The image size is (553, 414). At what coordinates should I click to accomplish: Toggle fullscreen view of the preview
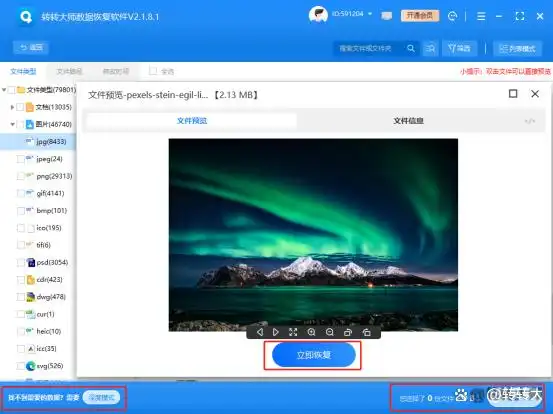[x=293, y=332]
